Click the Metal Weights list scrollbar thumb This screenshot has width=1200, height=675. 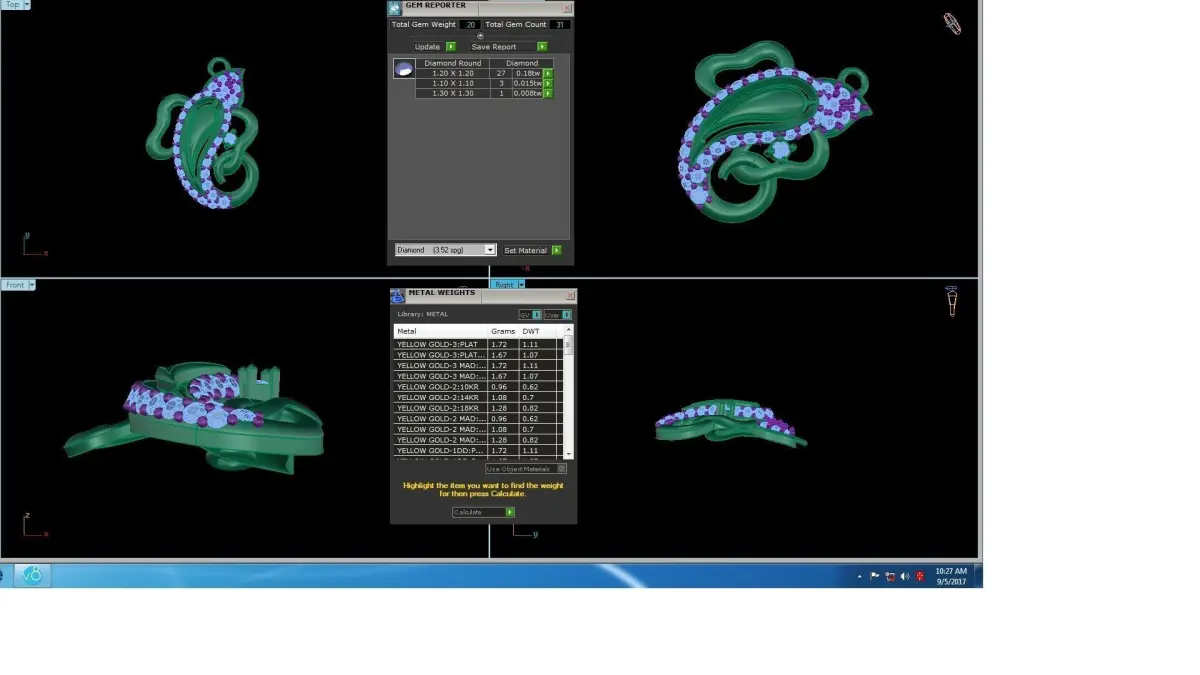click(569, 346)
